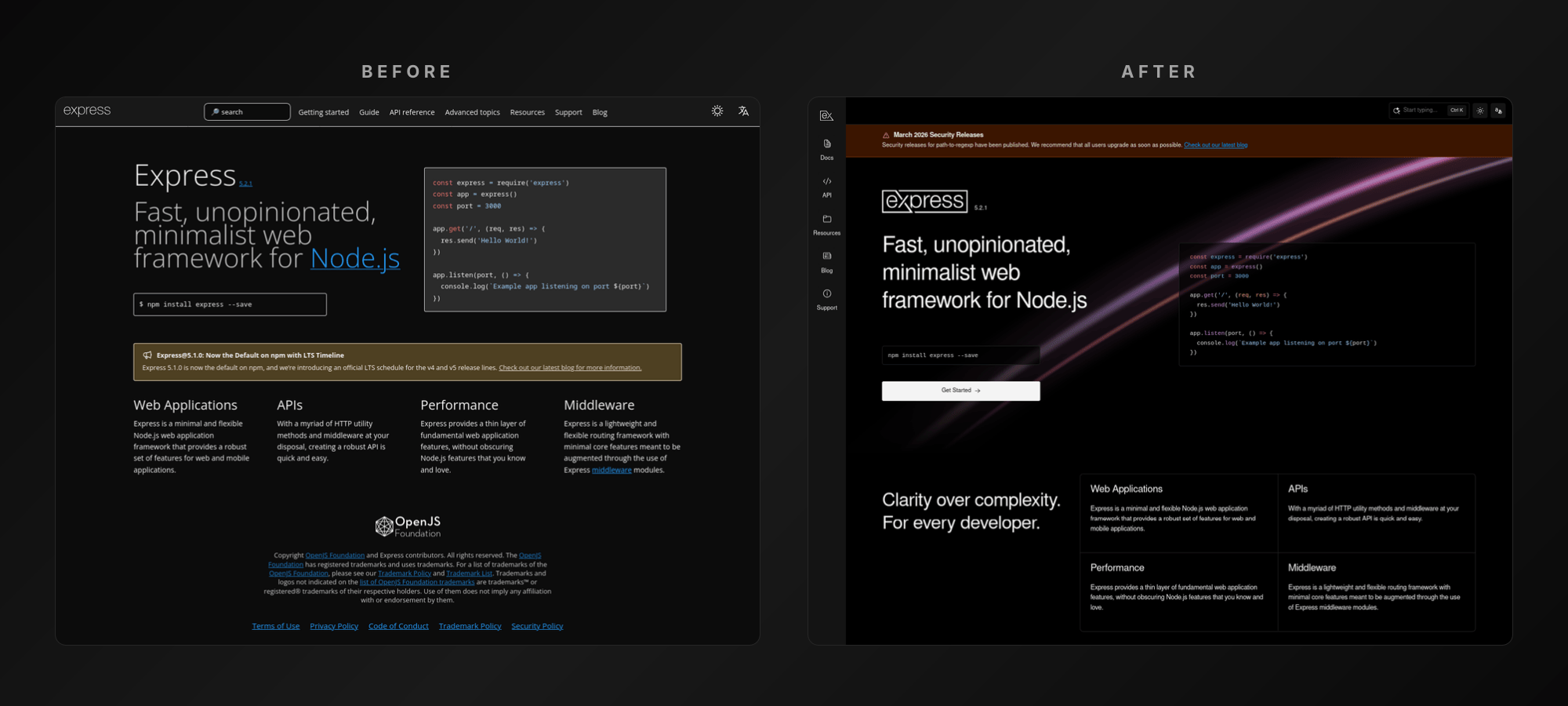
Task: Open the Code of Conduct footer link
Action: click(x=398, y=626)
